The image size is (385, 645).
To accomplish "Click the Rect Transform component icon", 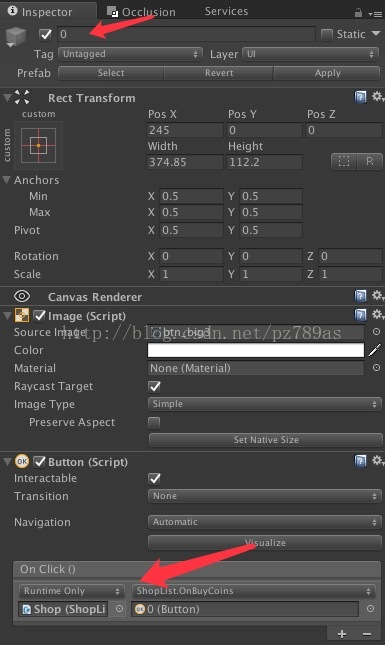I will [x=22, y=97].
